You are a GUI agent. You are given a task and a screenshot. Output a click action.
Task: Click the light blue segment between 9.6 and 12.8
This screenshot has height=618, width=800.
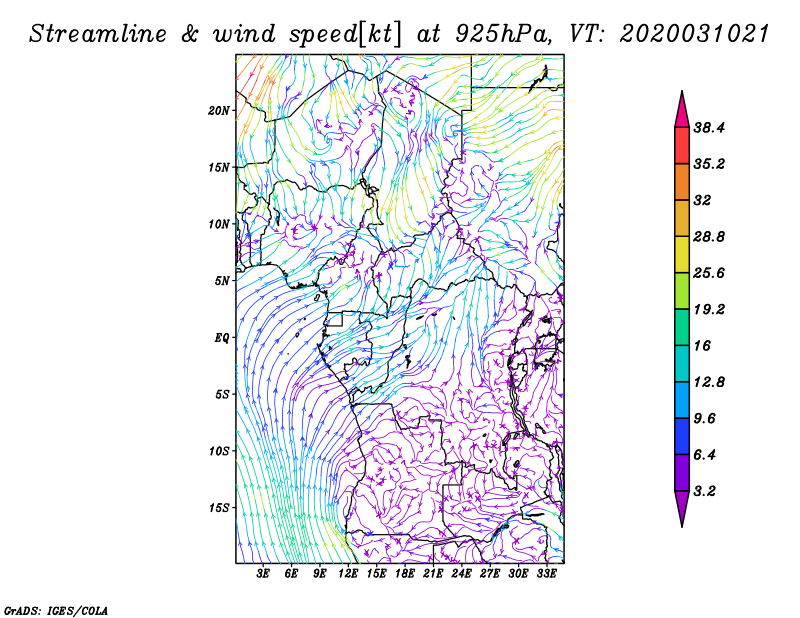pos(681,399)
